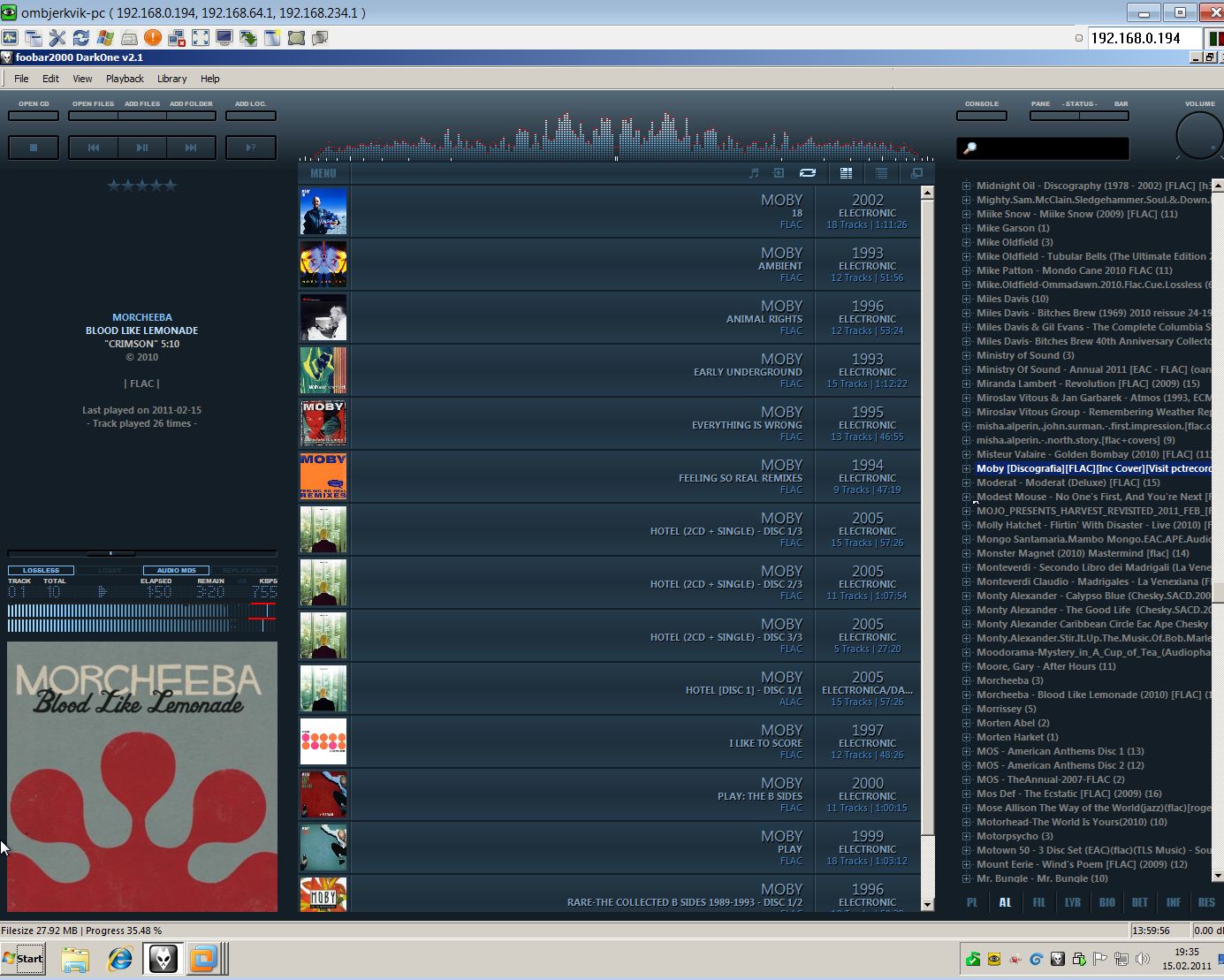1224x980 pixels.
Task: Click the album list vertical scrollbar down arrow
Action: (927, 904)
